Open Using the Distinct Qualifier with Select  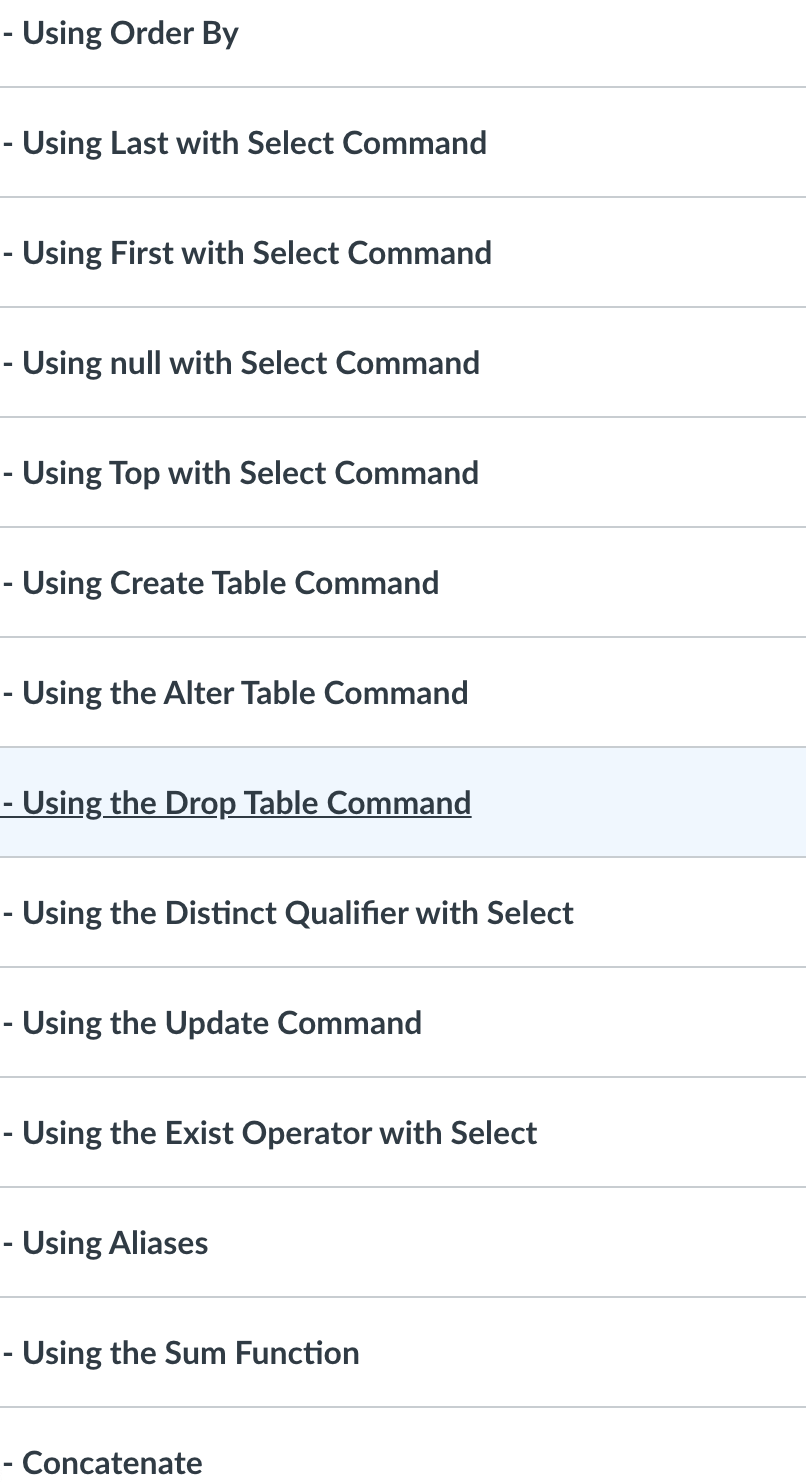[288, 913]
